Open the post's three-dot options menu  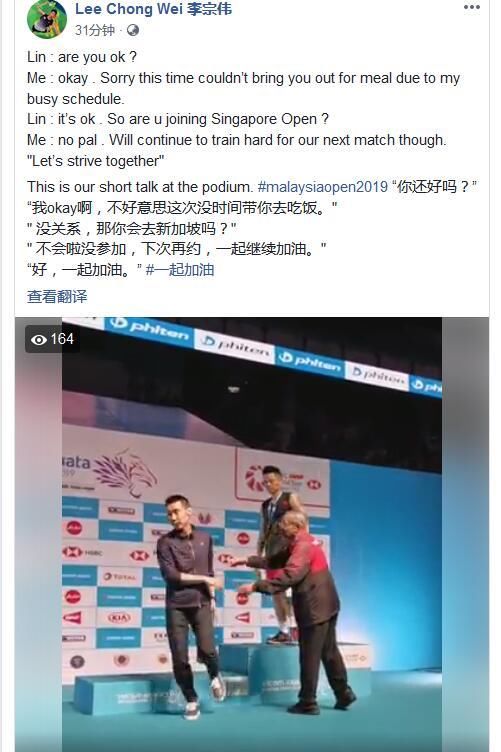[x=472, y=7]
